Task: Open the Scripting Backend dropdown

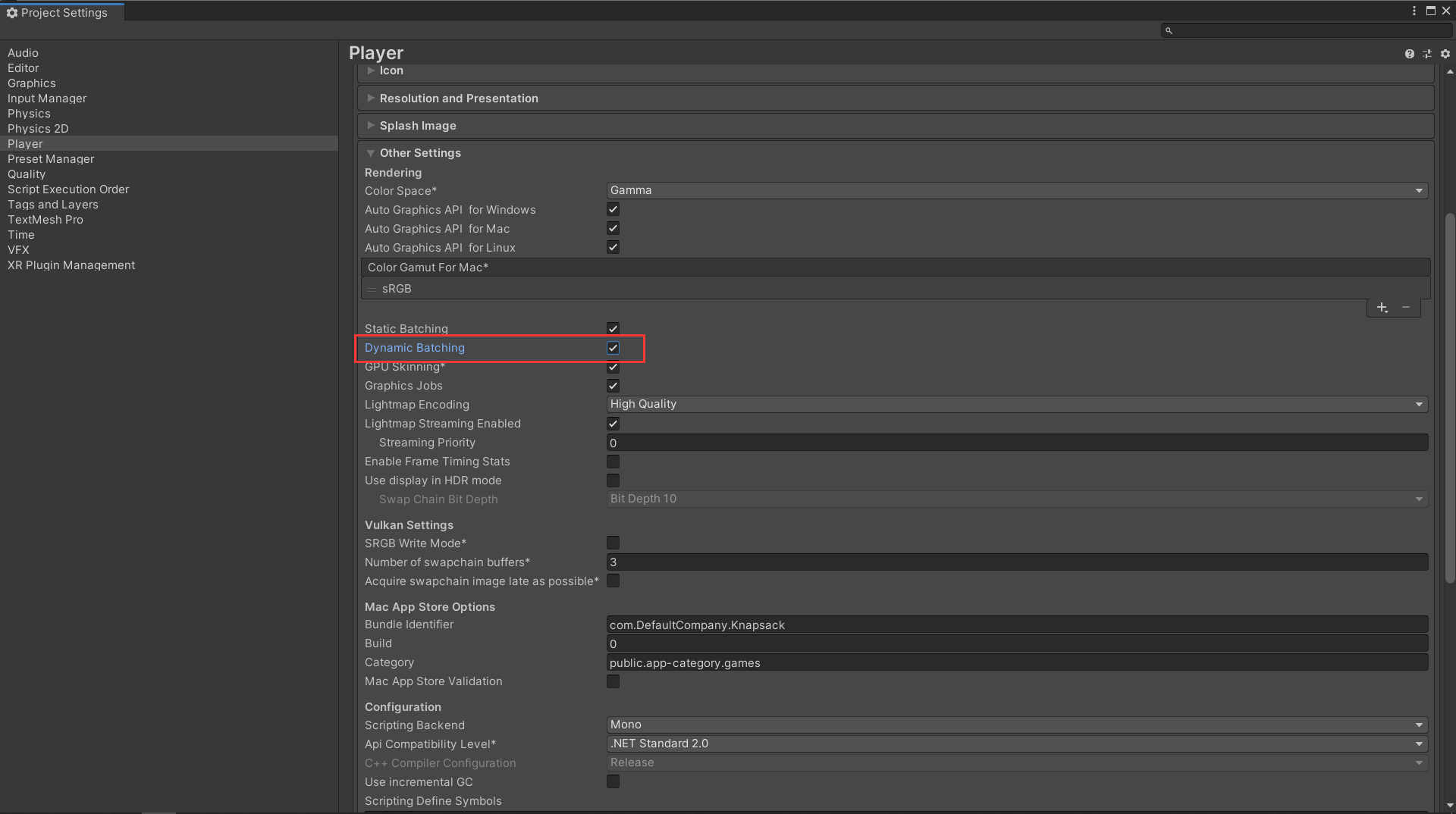Action: pos(1016,725)
